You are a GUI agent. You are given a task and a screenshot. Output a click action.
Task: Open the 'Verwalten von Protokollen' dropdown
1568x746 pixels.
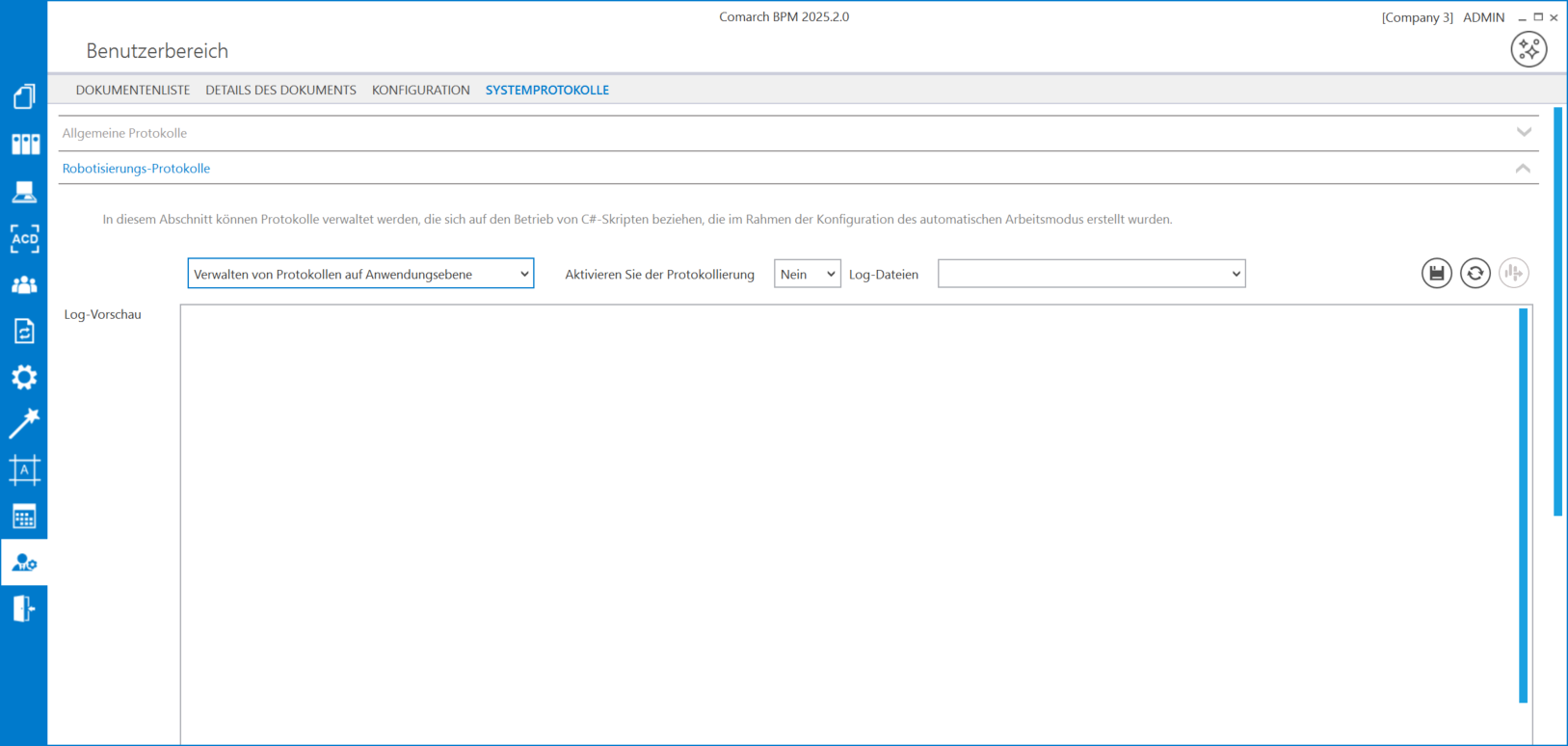[x=360, y=274]
